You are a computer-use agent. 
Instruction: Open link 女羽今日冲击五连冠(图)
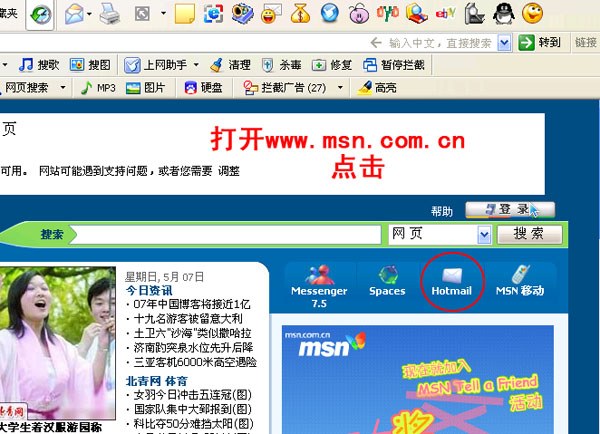[192, 395]
